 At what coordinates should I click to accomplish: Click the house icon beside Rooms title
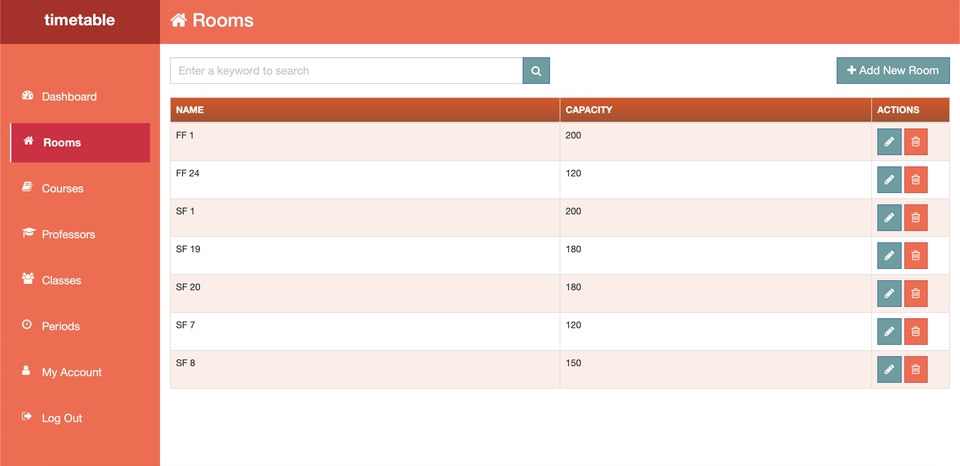pos(178,20)
